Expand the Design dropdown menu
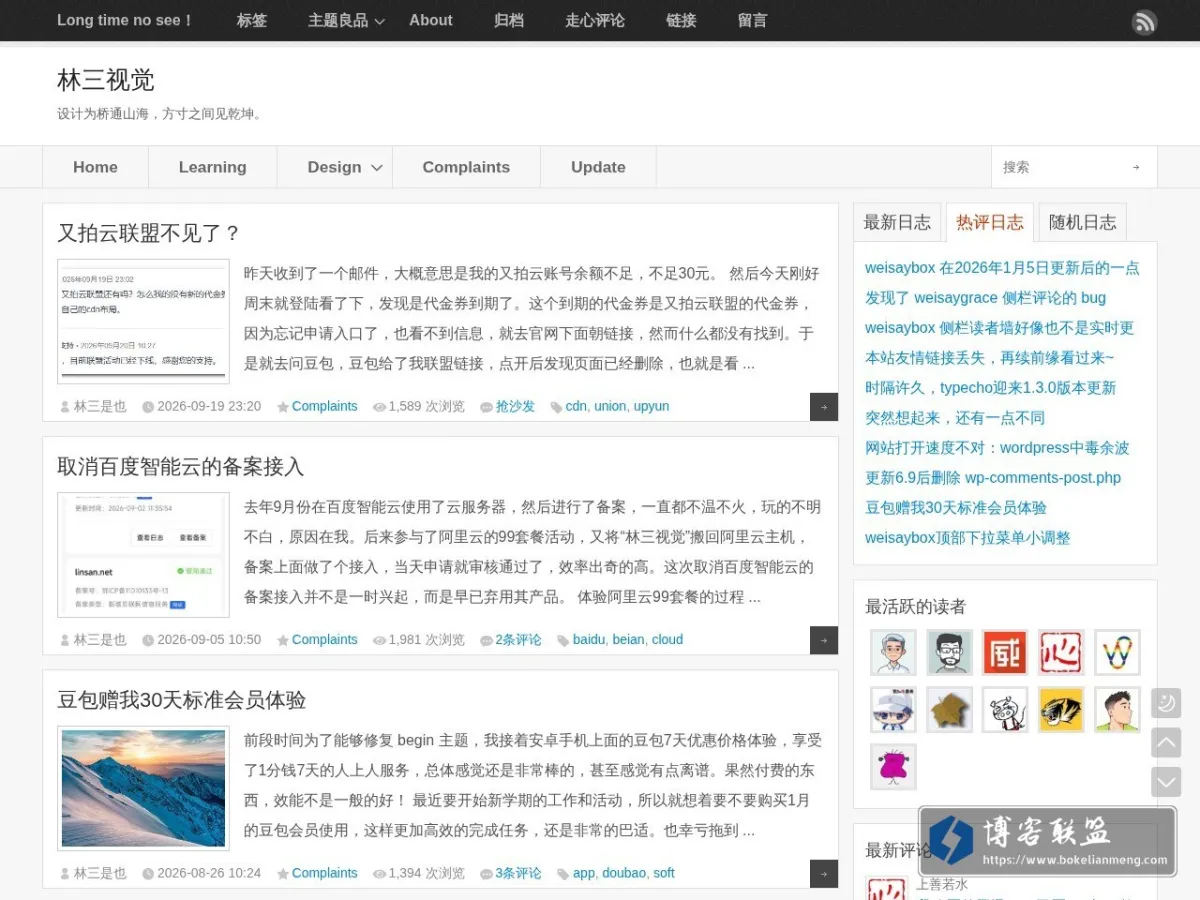Viewport: 1200px width, 900px height. click(345, 167)
